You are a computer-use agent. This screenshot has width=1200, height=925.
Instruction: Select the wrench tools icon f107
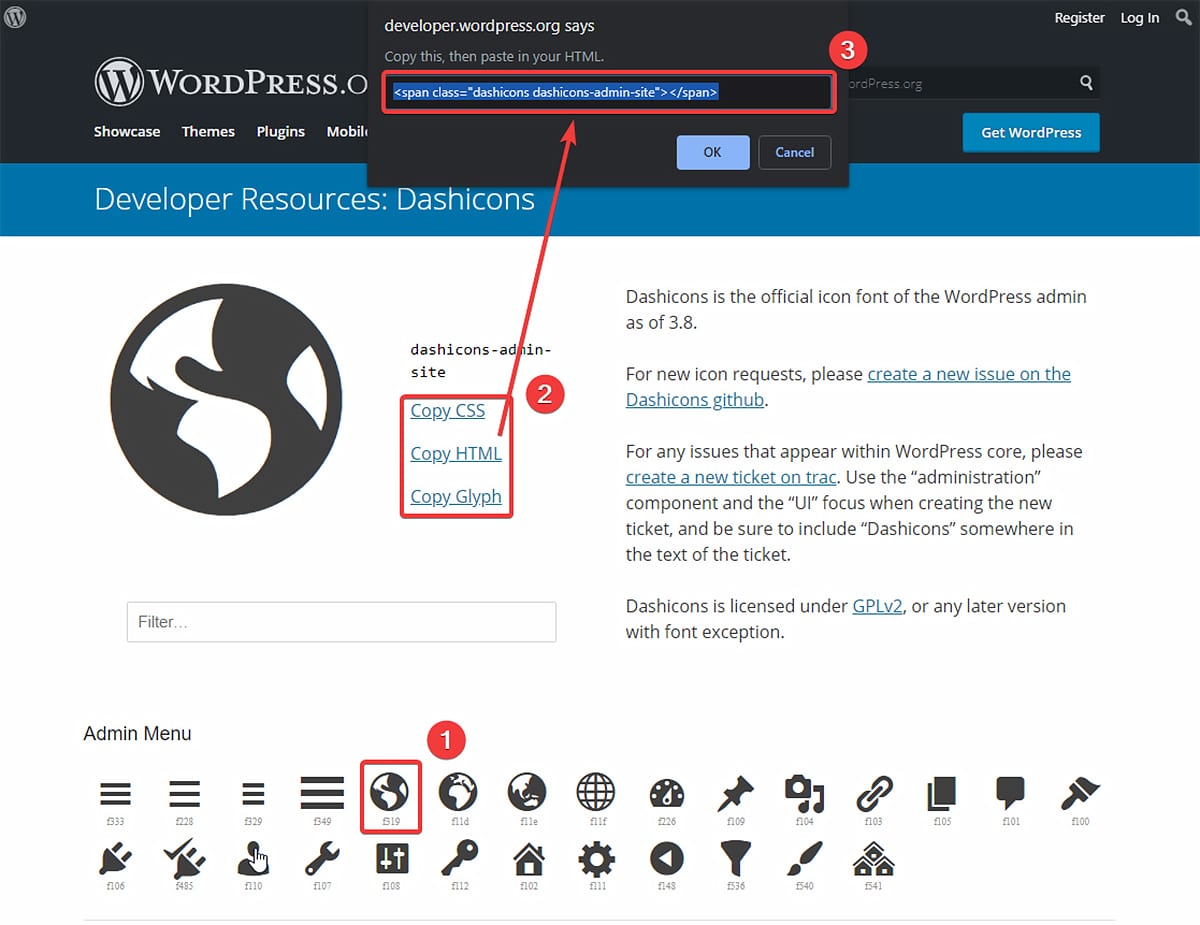pos(322,859)
